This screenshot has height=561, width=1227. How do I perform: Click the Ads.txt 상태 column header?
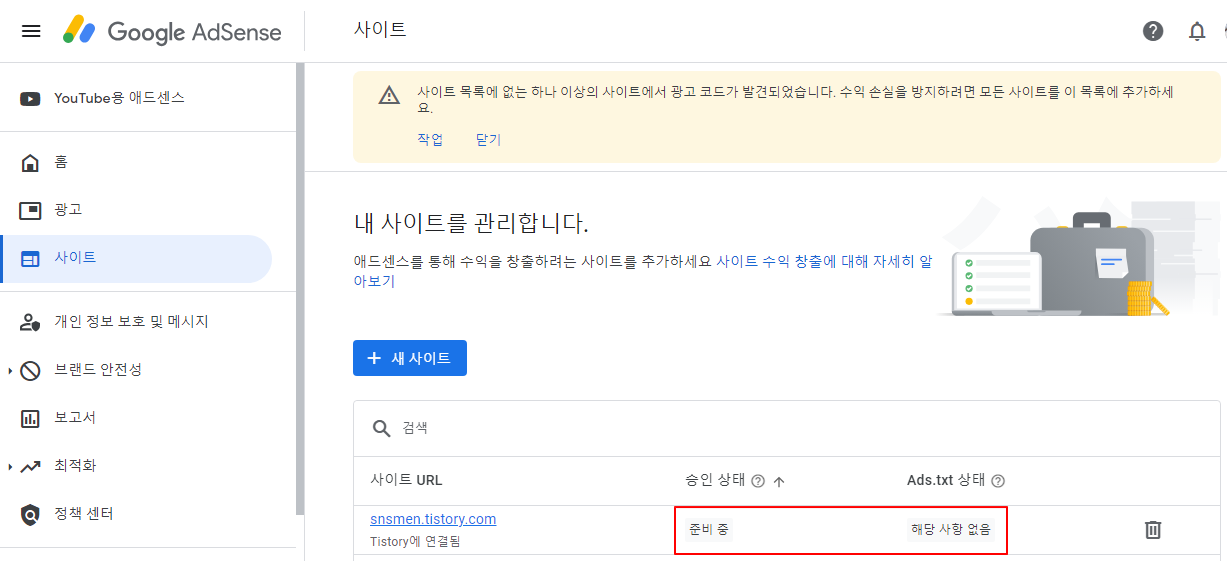pos(946,481)
